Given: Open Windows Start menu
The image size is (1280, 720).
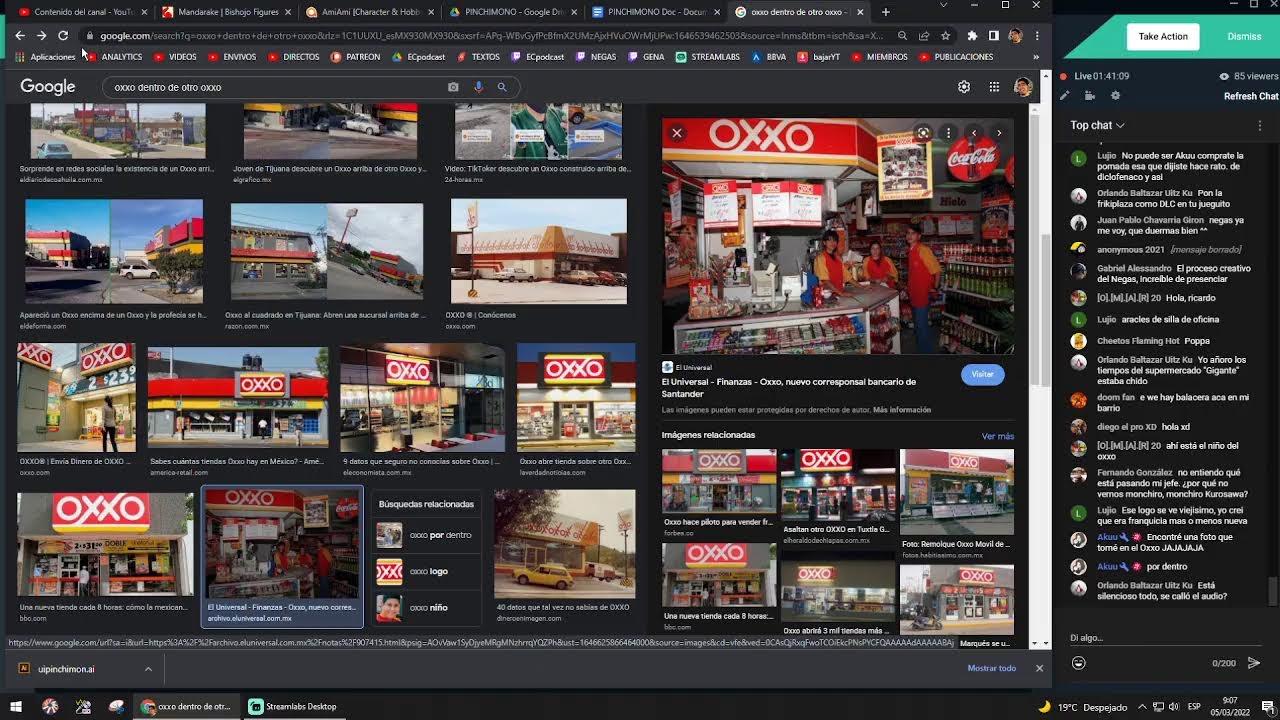Looking at the screenshot, I should pos(16,706).
